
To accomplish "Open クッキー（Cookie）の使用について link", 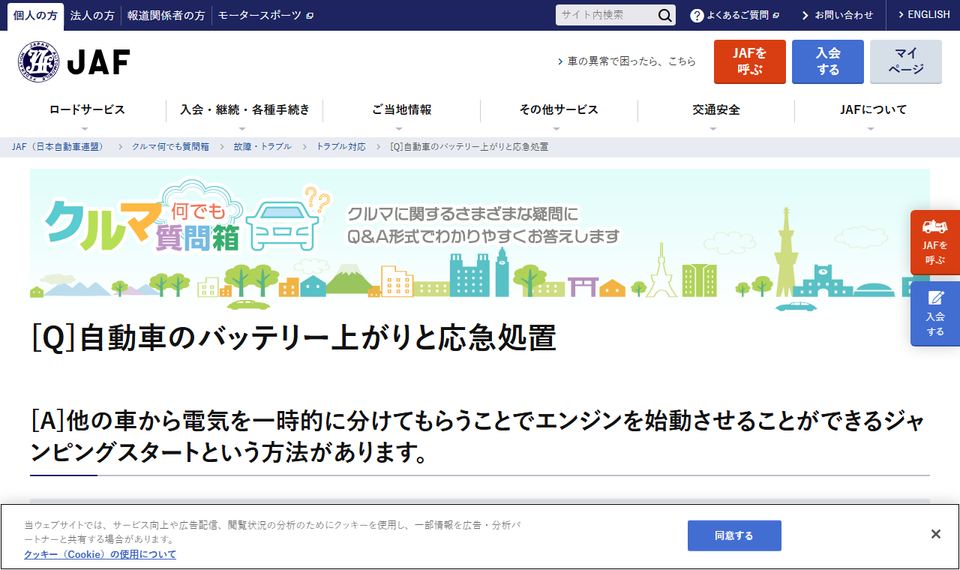I will click(100, 554).
